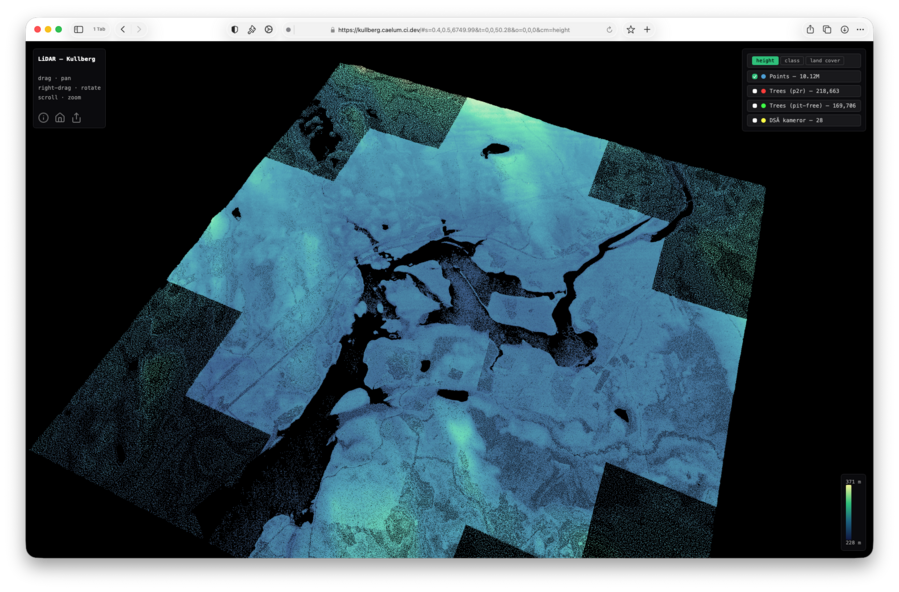Open the info icon in the LiDAR panel
899x592 pixels.
pos(43,117)
